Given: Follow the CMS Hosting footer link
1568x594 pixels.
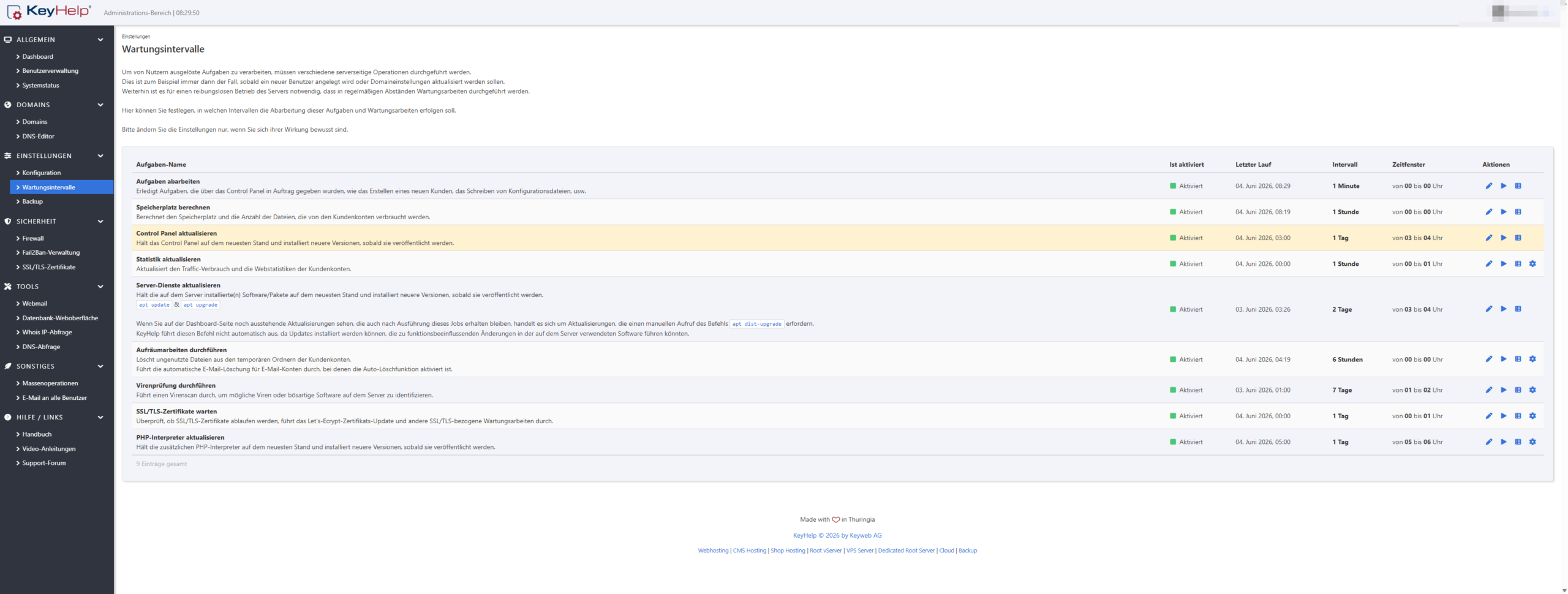Looking at the screenshot, I should 750,551.
